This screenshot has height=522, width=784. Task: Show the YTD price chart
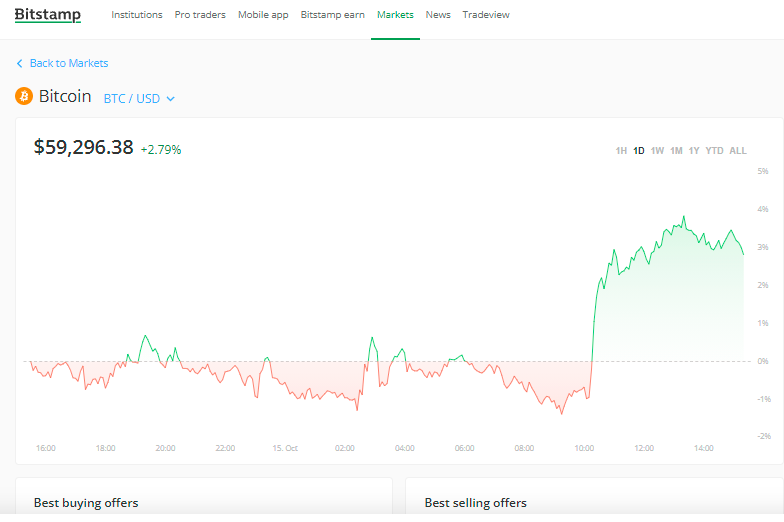pyautogui.click(x=714, y=151)
